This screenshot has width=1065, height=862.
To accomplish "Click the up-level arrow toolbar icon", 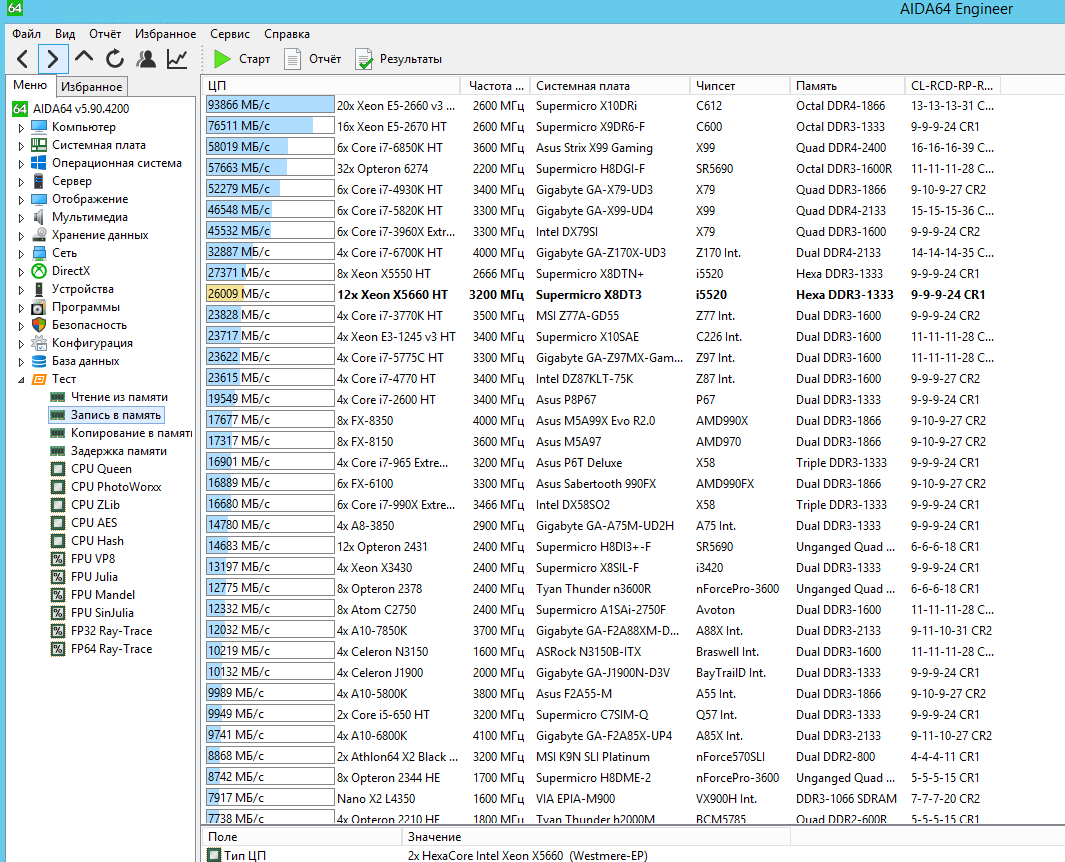I will (84, 58).
